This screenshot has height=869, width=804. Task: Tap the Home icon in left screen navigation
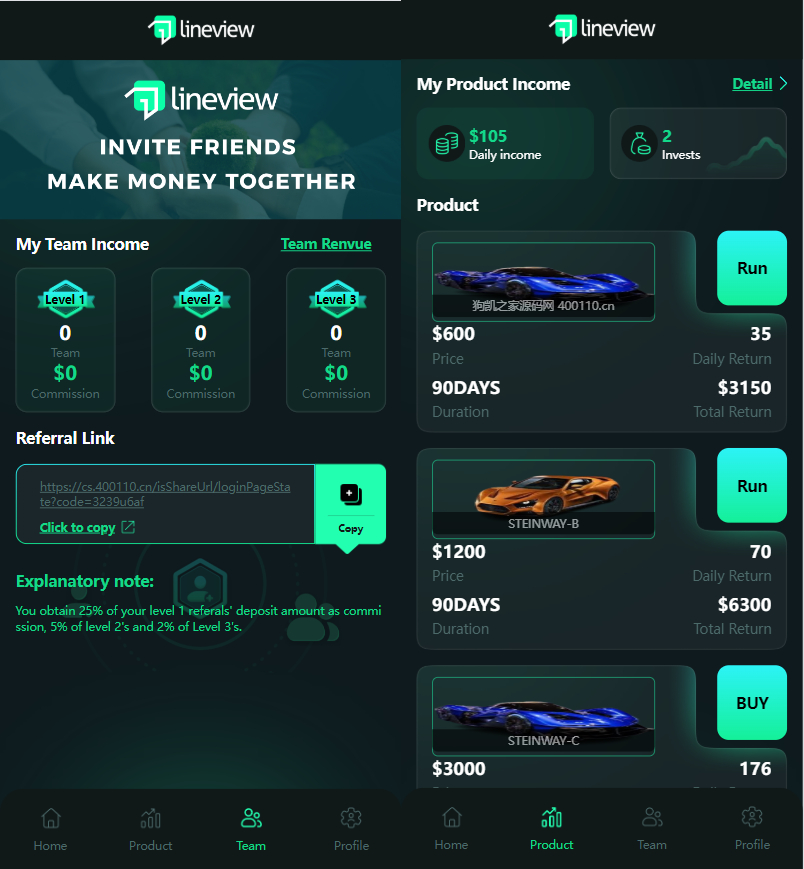[50, 818]
